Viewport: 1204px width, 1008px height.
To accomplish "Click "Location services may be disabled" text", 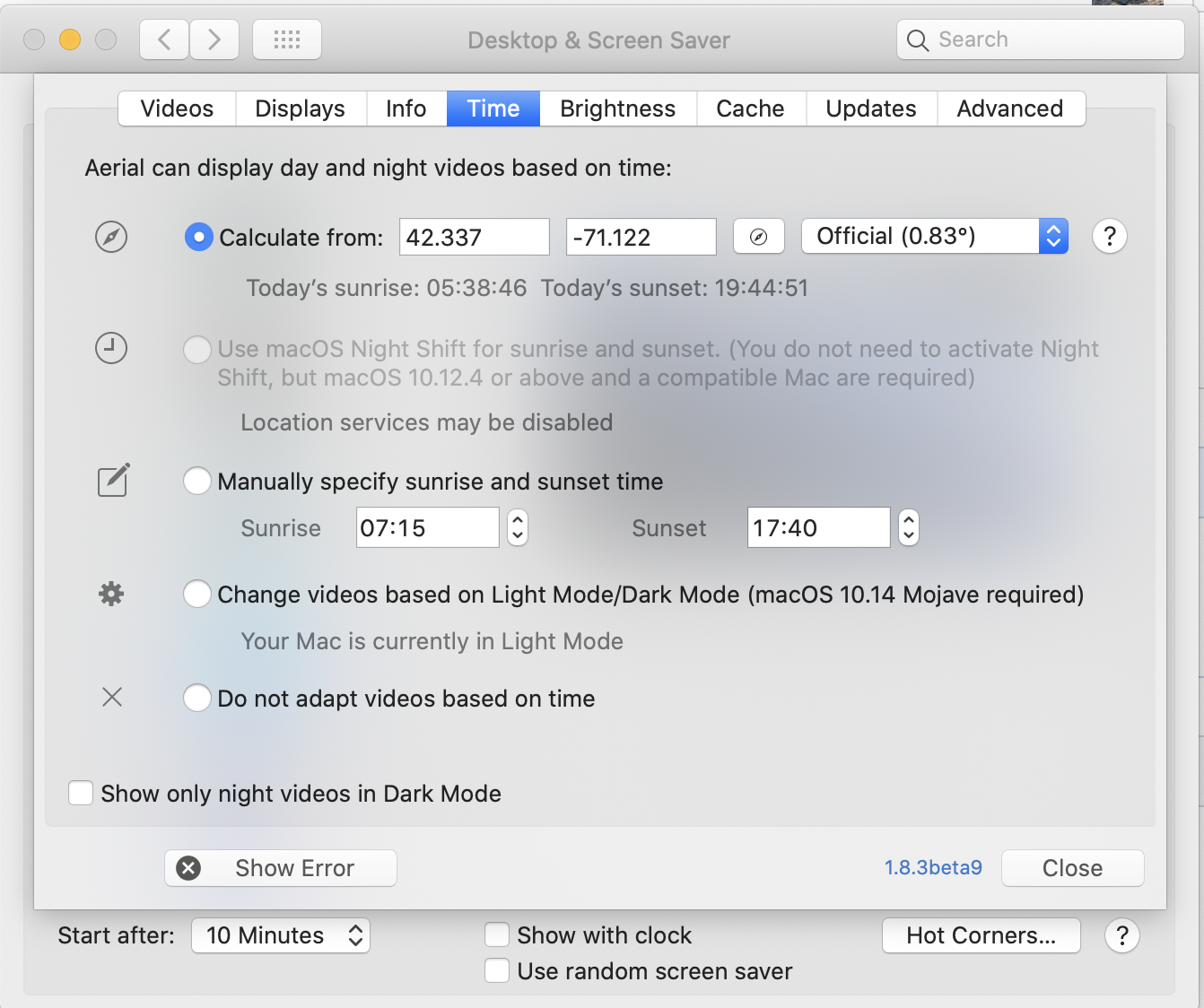I will pyautogui.click(x=427, y=422).
